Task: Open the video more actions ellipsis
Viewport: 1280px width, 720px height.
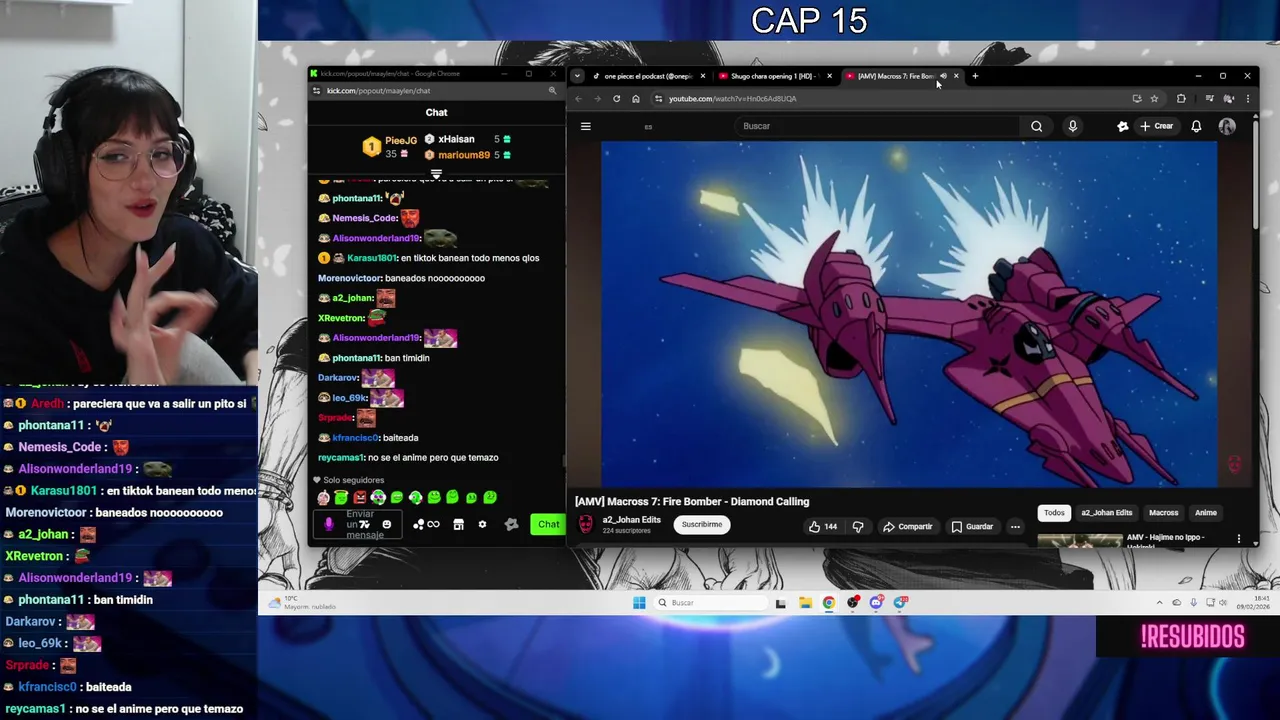Action: tap(1015, 527)
